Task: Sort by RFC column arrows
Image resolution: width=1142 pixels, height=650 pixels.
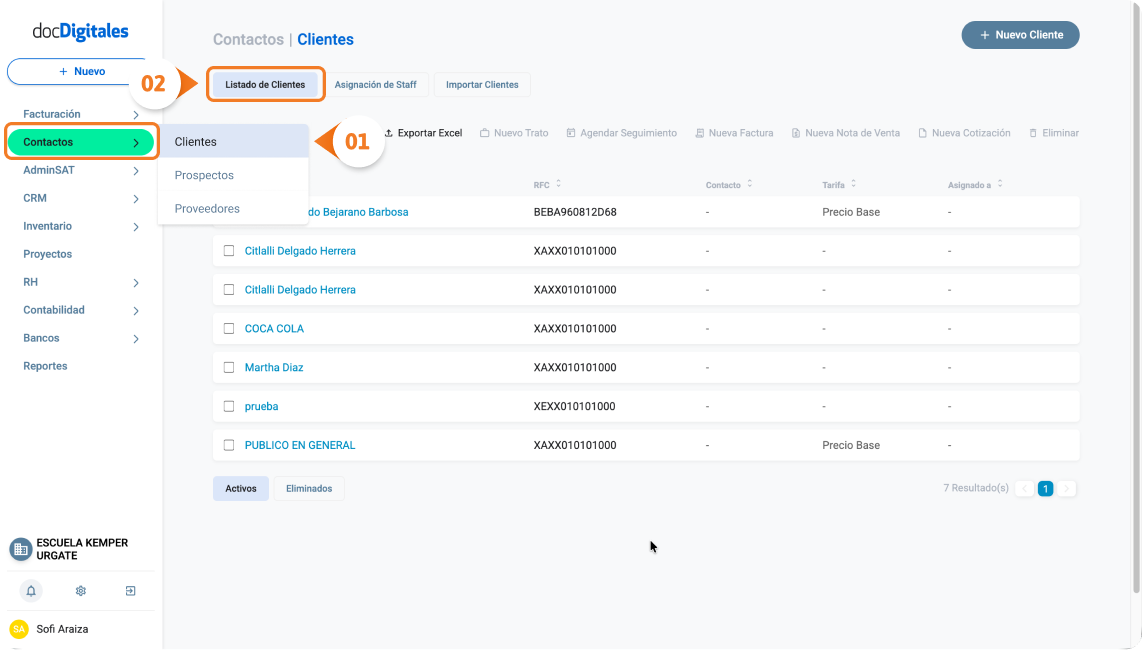Action: point(559,184)
